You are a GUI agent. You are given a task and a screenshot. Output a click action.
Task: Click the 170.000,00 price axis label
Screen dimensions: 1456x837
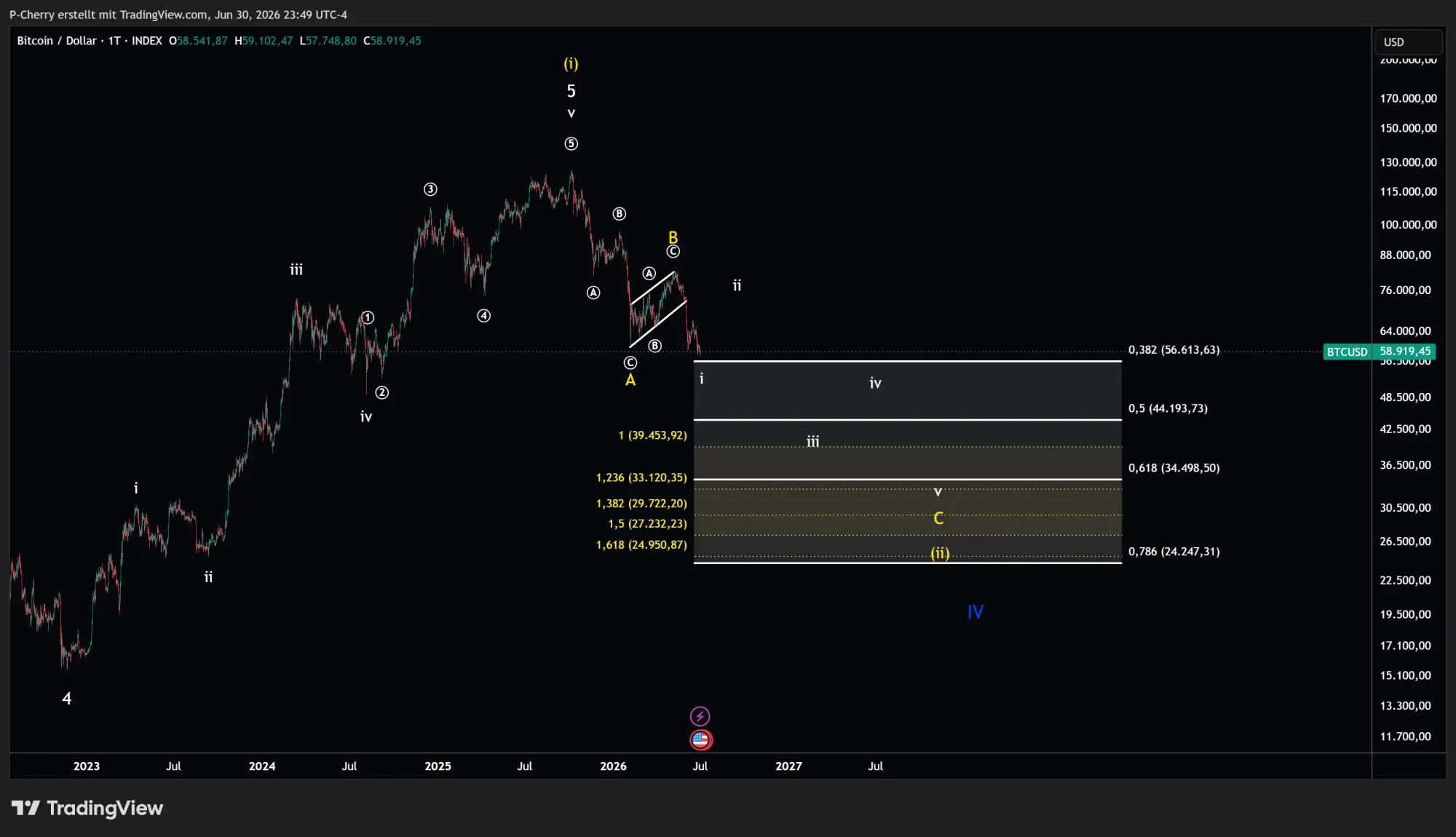1408,98
